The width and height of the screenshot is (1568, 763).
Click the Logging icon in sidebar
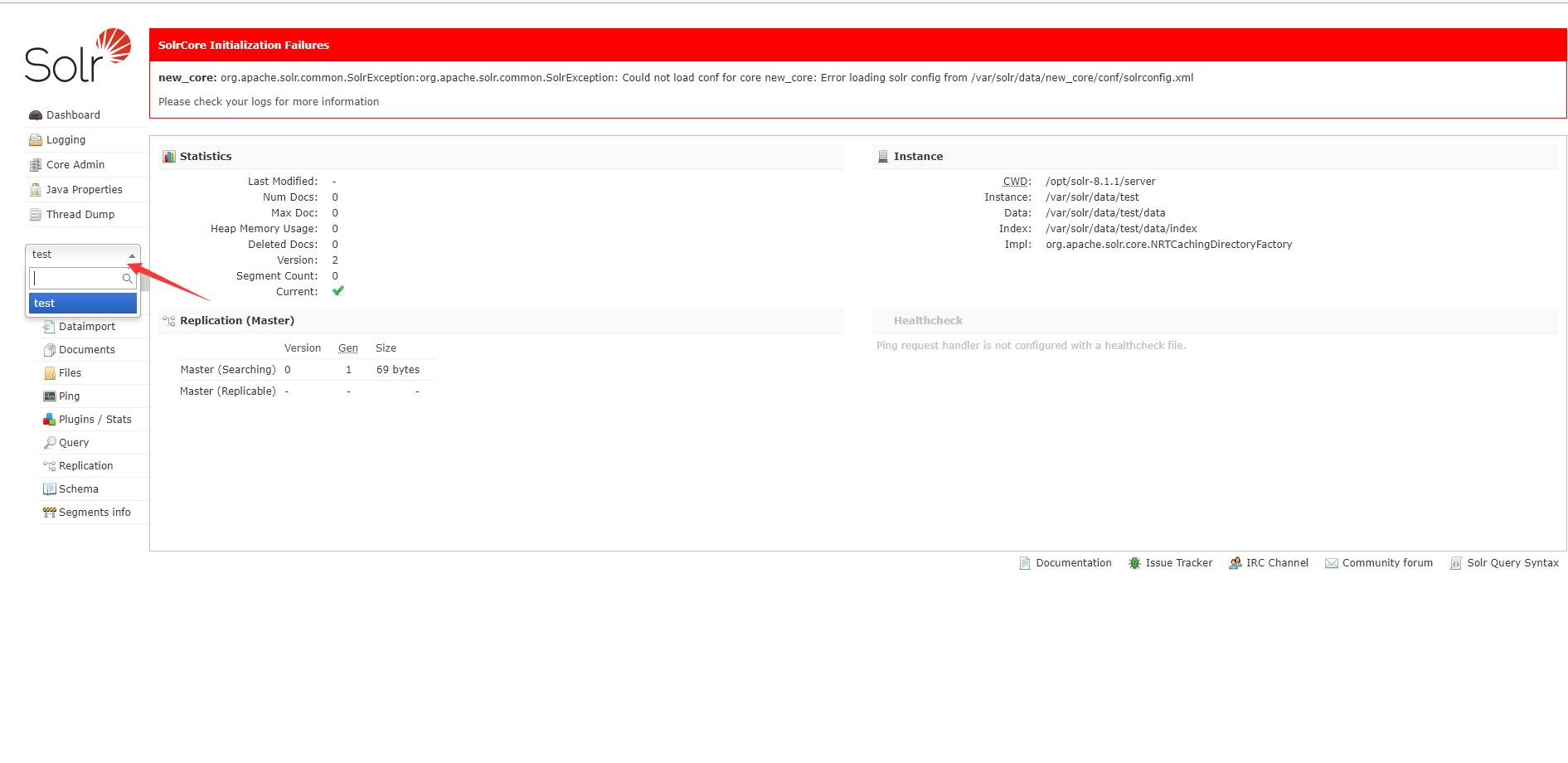point(36,140)
